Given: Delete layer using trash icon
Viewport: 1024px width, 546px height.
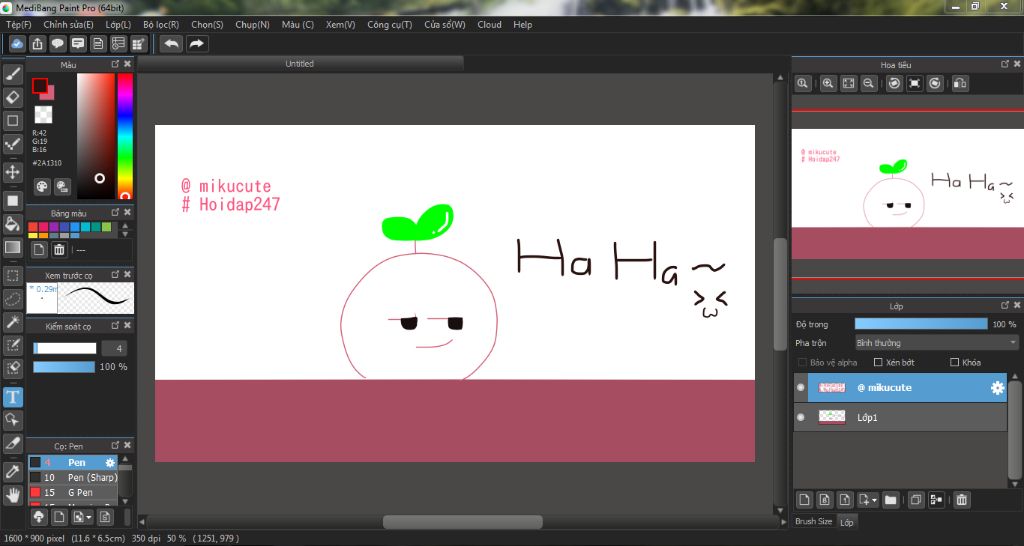Looking at the screenshot, I should [x=961, y=500].
